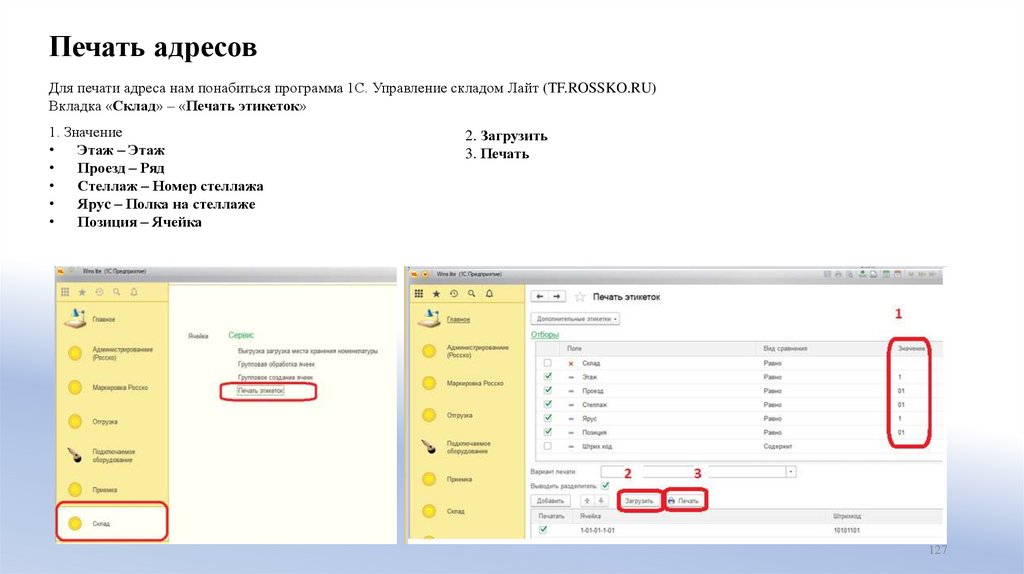Click the Подключаемое оборудование scanner icon in Сервис menu window

pyautogui.click(x=75, y=455)
